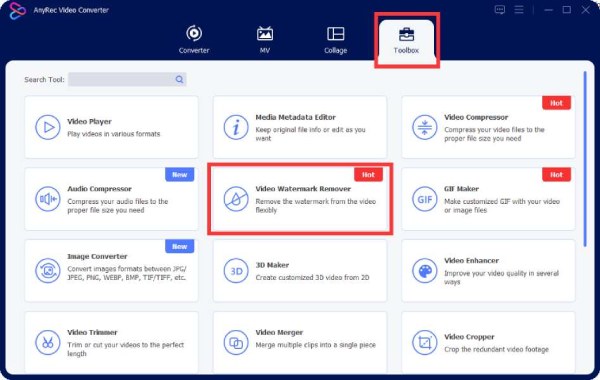The image size is (600, 380).
Task: Click the Video Enhancer palette icon
Action: pos(424,271)
